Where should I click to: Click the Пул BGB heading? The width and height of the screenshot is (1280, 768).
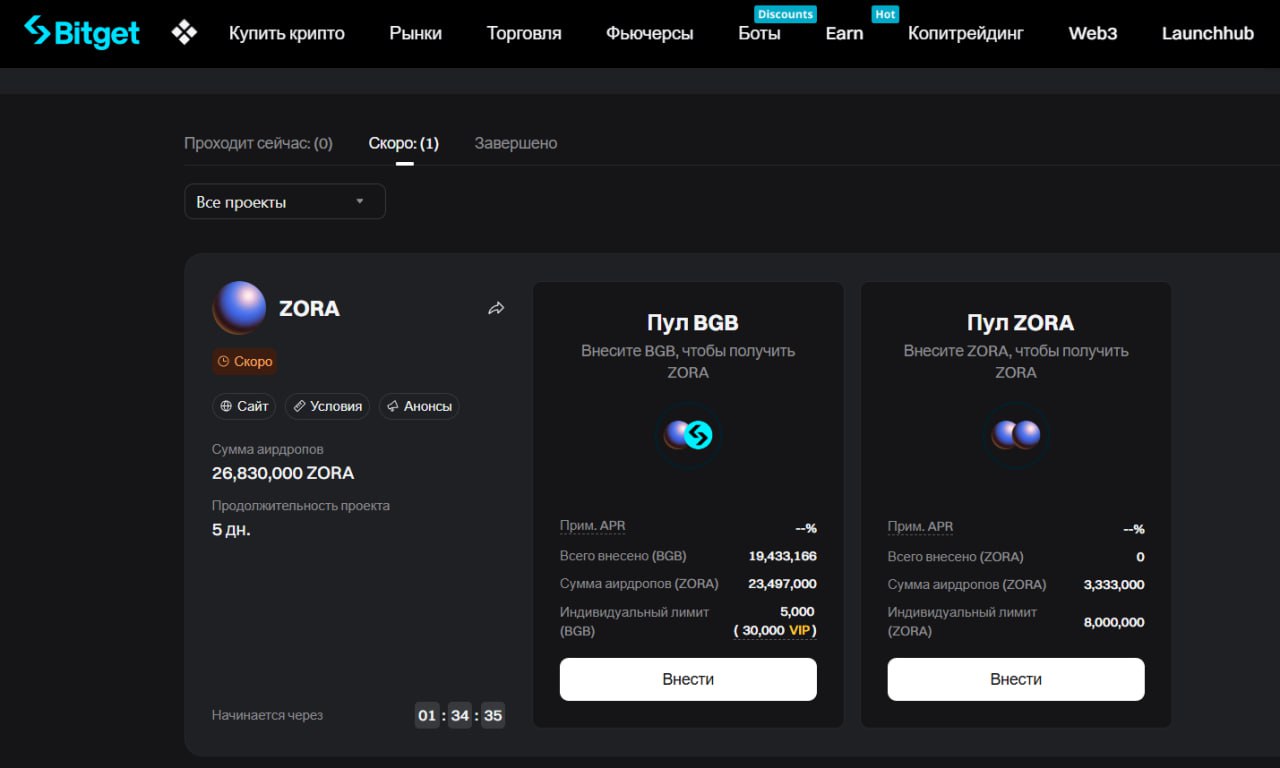point(693,323)
